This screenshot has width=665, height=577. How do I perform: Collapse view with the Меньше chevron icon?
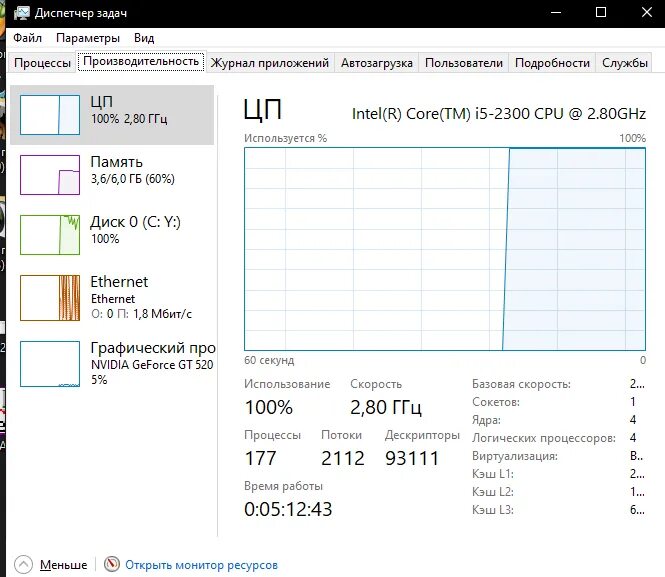23,565
